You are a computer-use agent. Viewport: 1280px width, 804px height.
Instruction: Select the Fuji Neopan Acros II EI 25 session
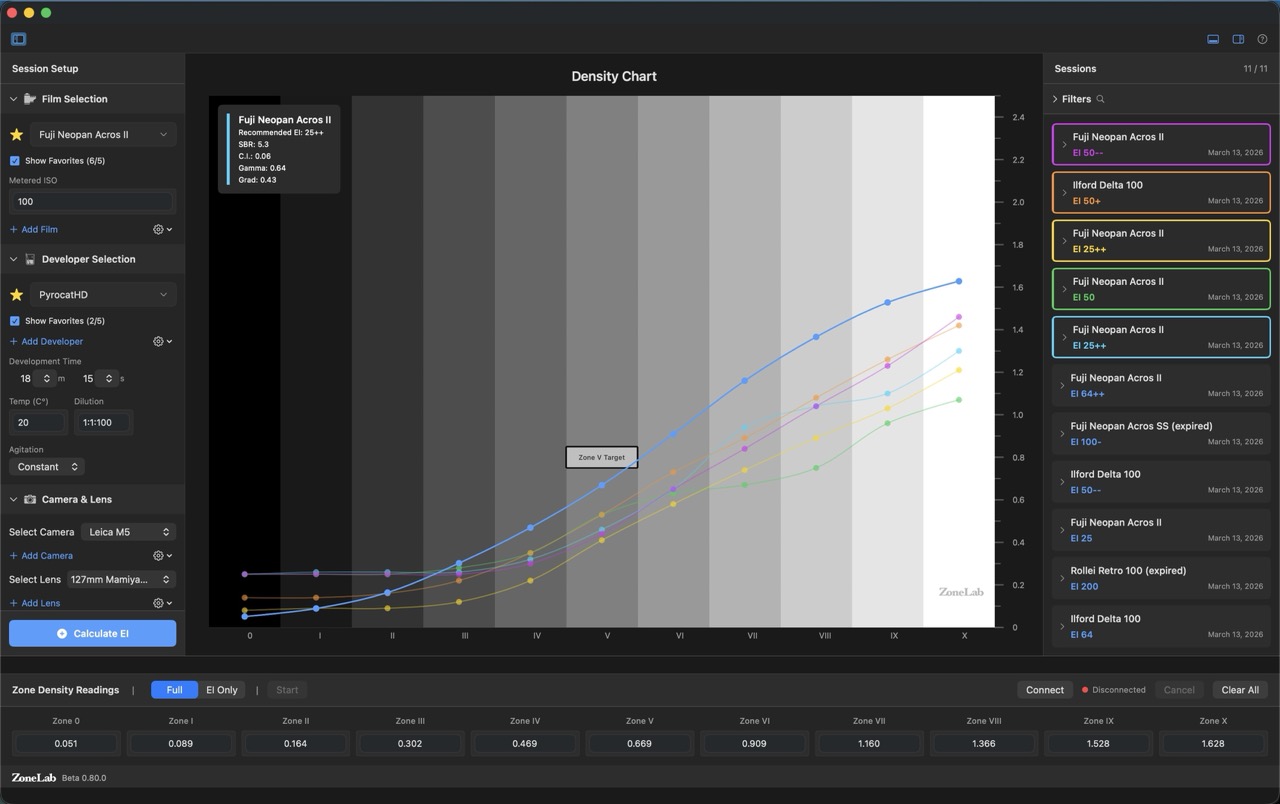point(1161,529)
